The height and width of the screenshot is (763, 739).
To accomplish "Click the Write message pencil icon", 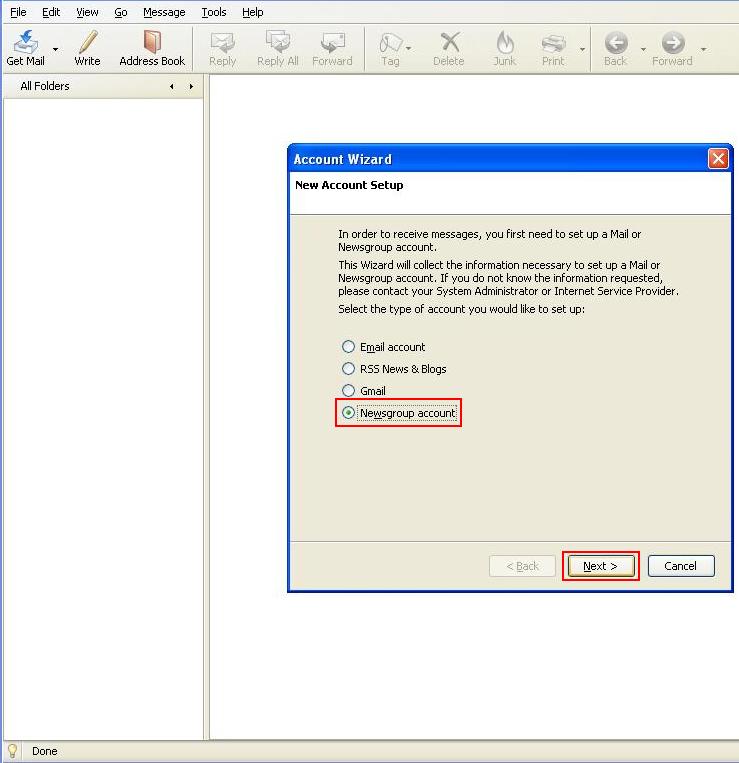I will [x=87, y=43].
